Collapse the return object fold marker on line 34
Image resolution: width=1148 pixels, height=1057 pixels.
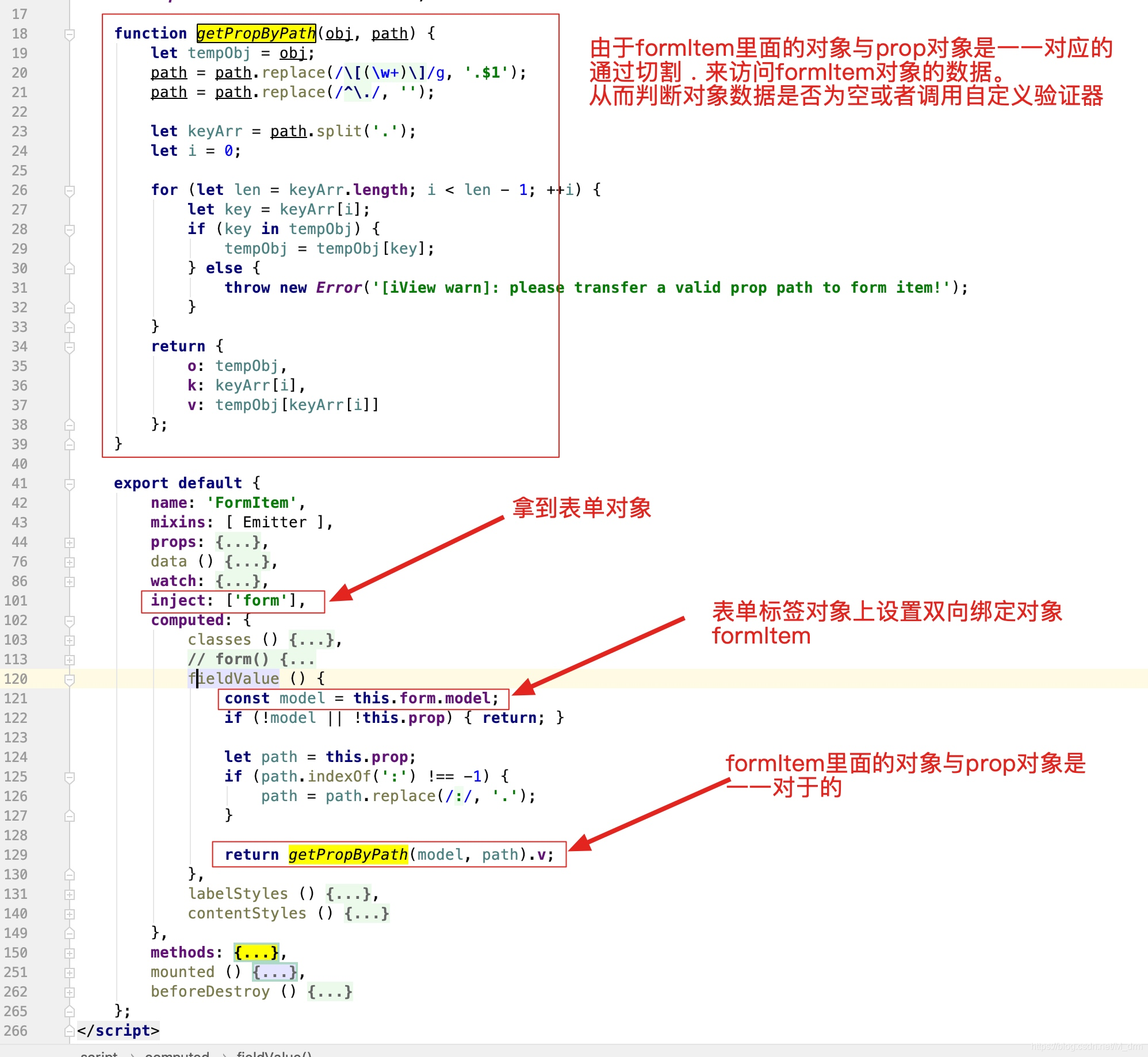pyautogui.click(x=70, y=347)
